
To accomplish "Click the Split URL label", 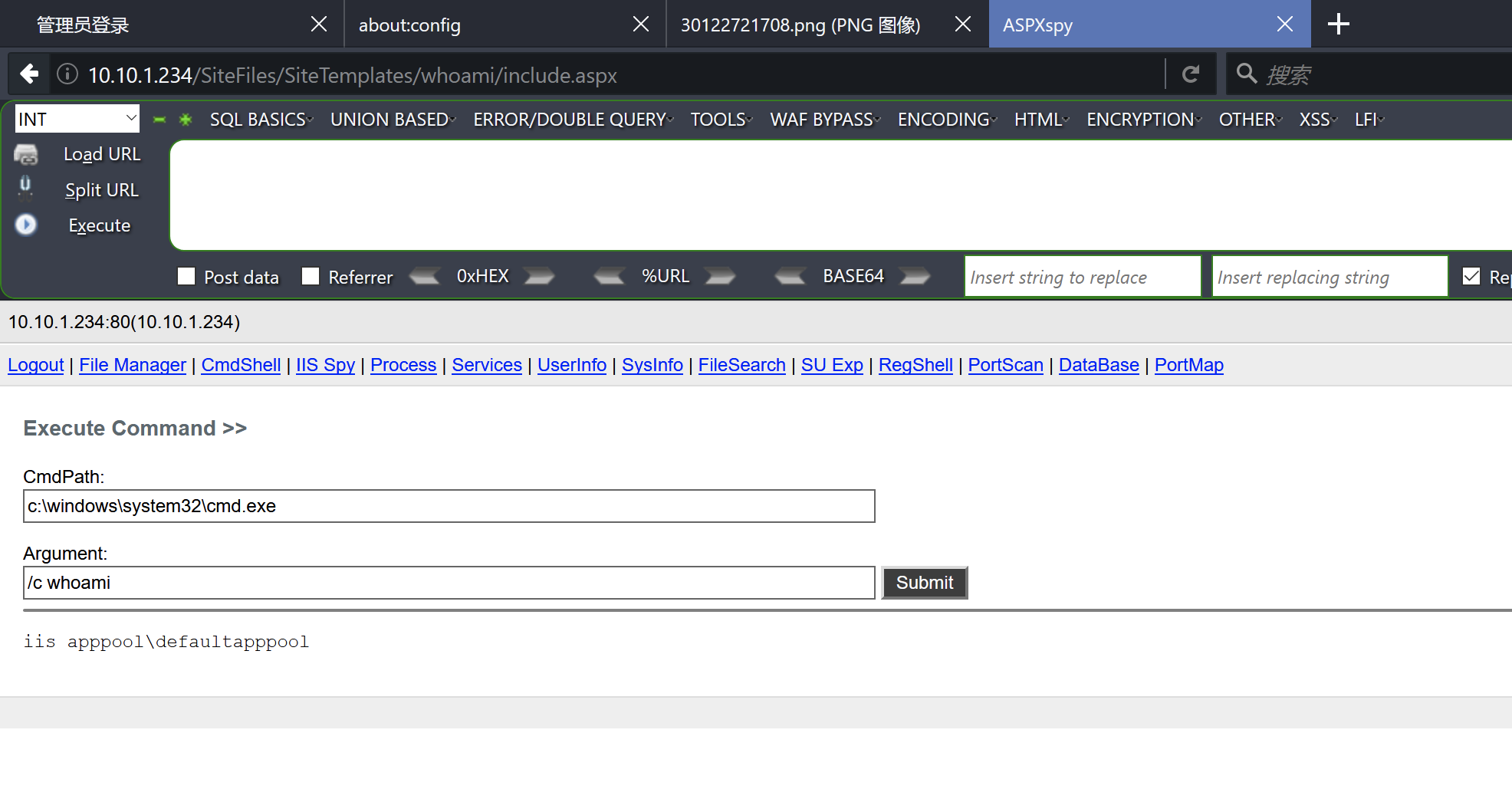I will click(x=102, y=190).
